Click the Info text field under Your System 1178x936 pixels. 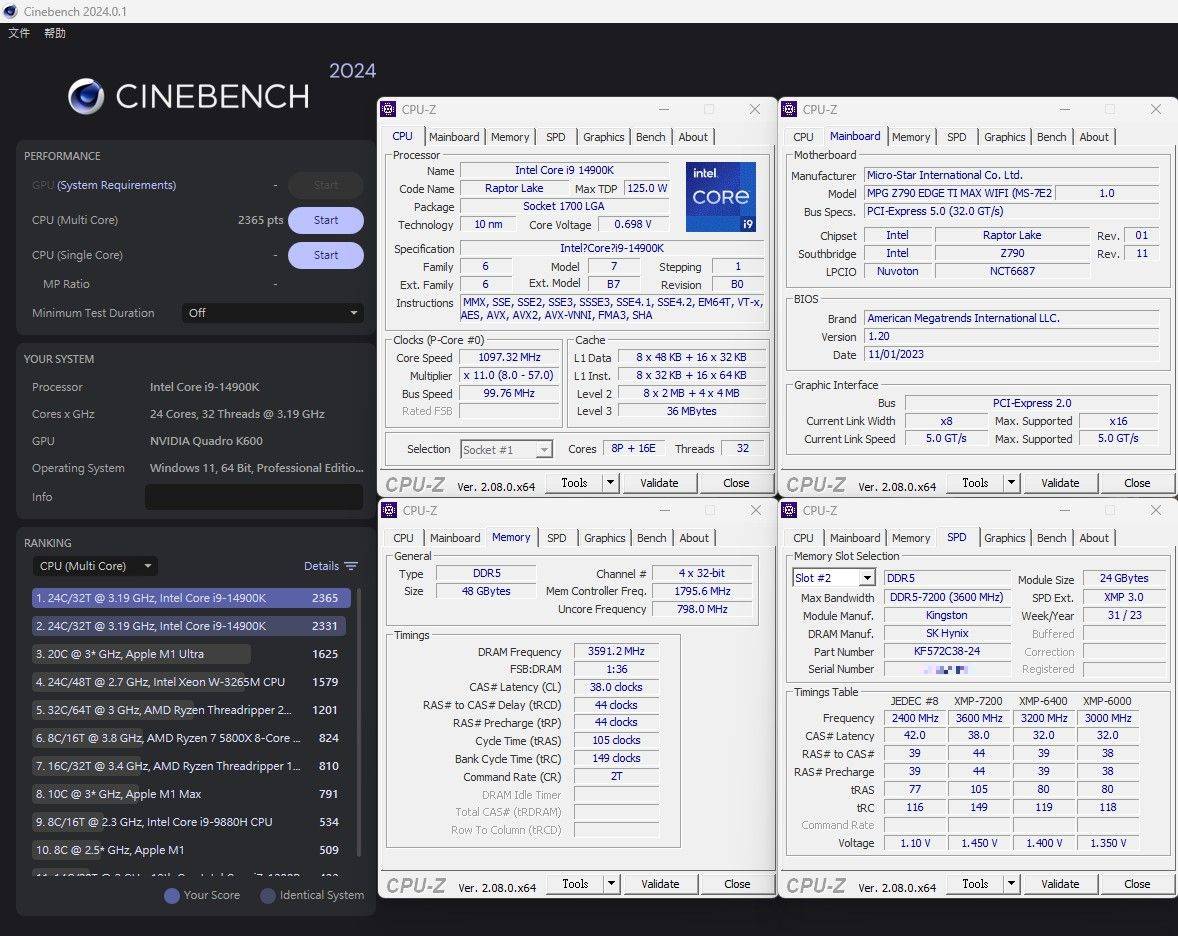click(254, 497)
